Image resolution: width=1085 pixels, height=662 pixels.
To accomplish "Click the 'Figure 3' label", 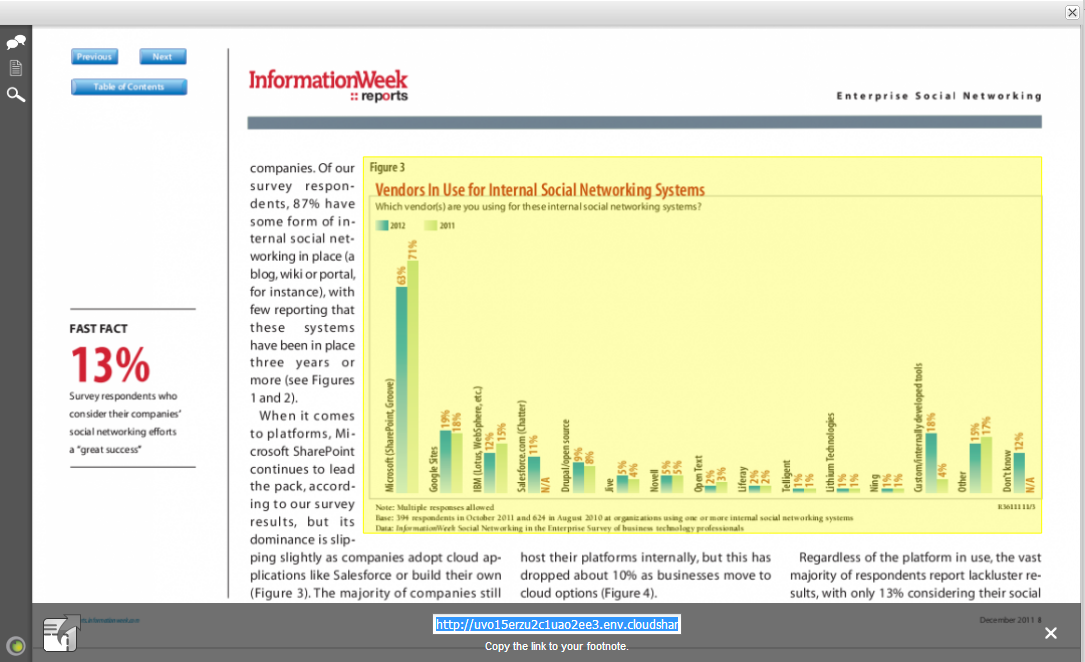I will click(x=387, y=167).
